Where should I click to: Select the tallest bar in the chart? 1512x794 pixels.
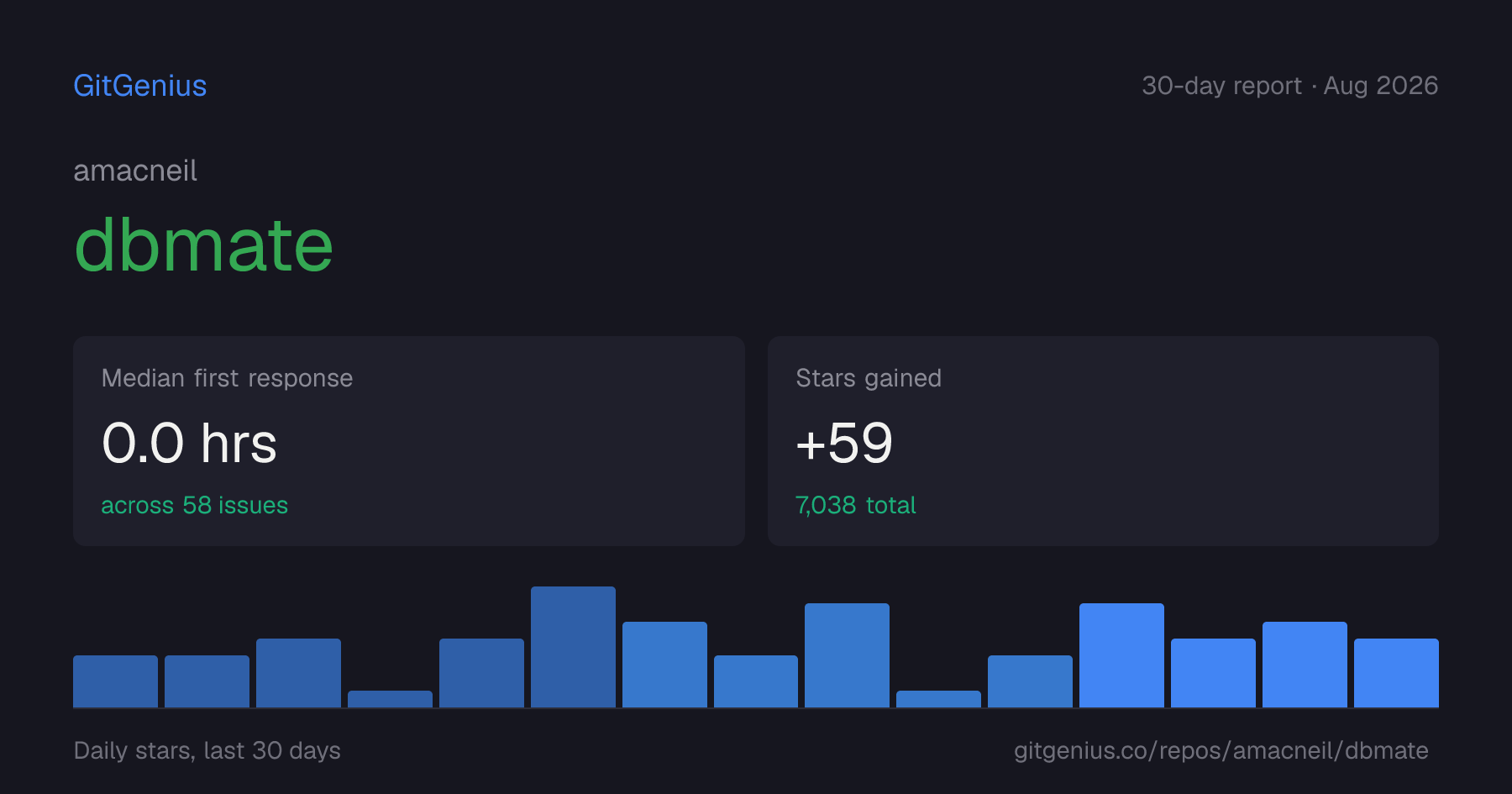coord(573,647)
